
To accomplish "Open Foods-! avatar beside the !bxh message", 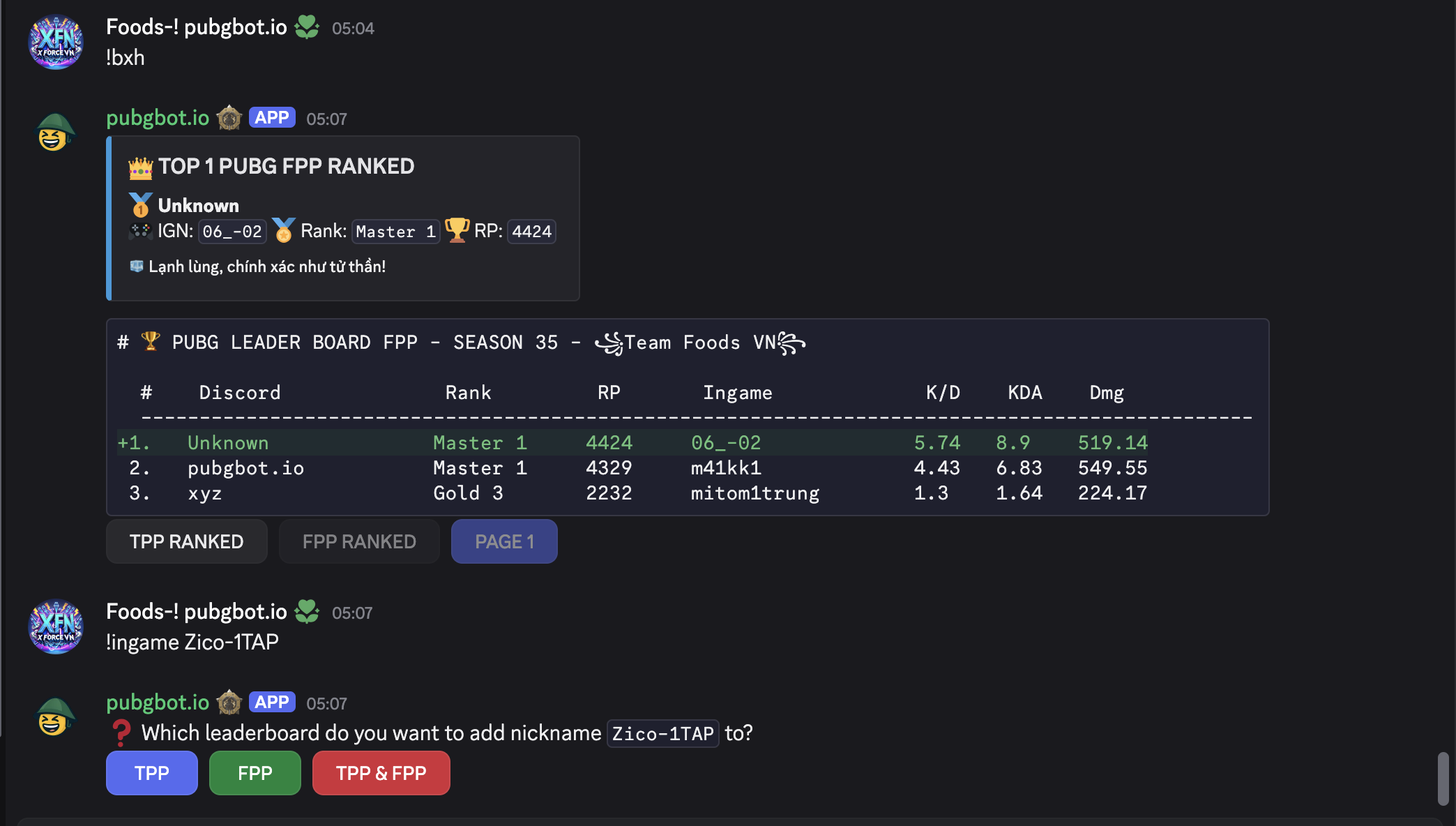I will (x=56, y=42).
